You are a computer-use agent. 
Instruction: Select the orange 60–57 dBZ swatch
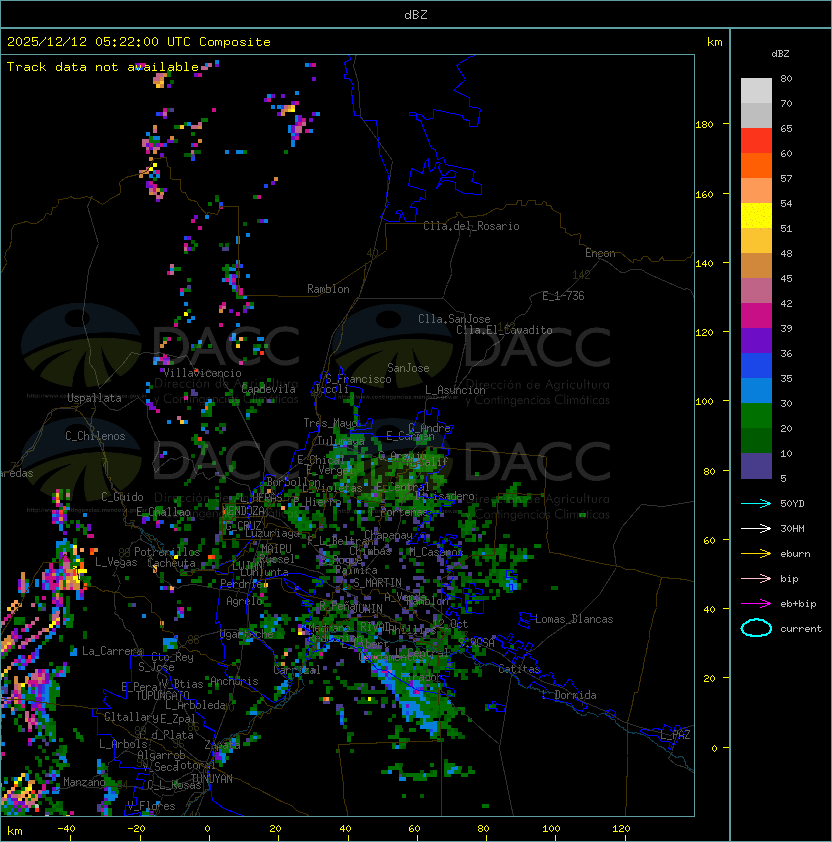[x=756, y=165]
